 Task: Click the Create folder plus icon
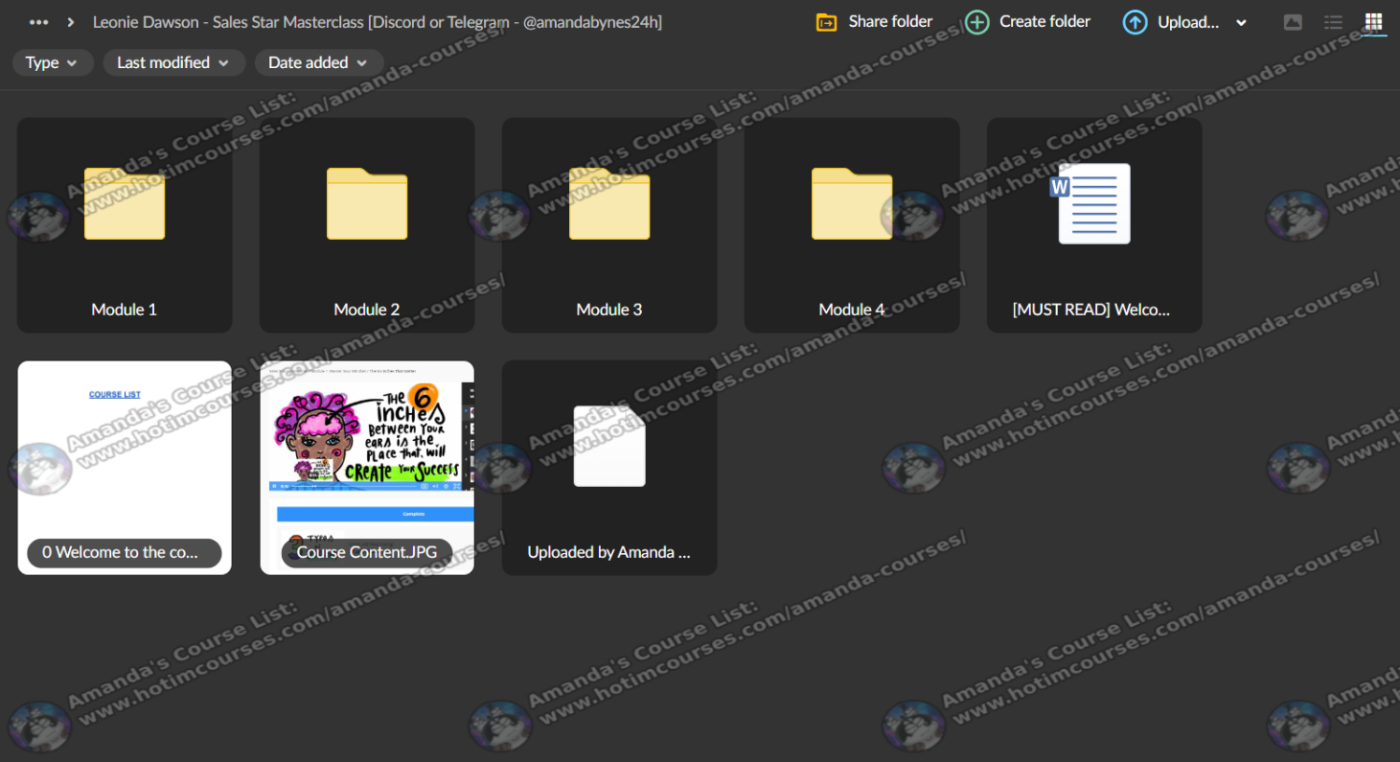977,22
